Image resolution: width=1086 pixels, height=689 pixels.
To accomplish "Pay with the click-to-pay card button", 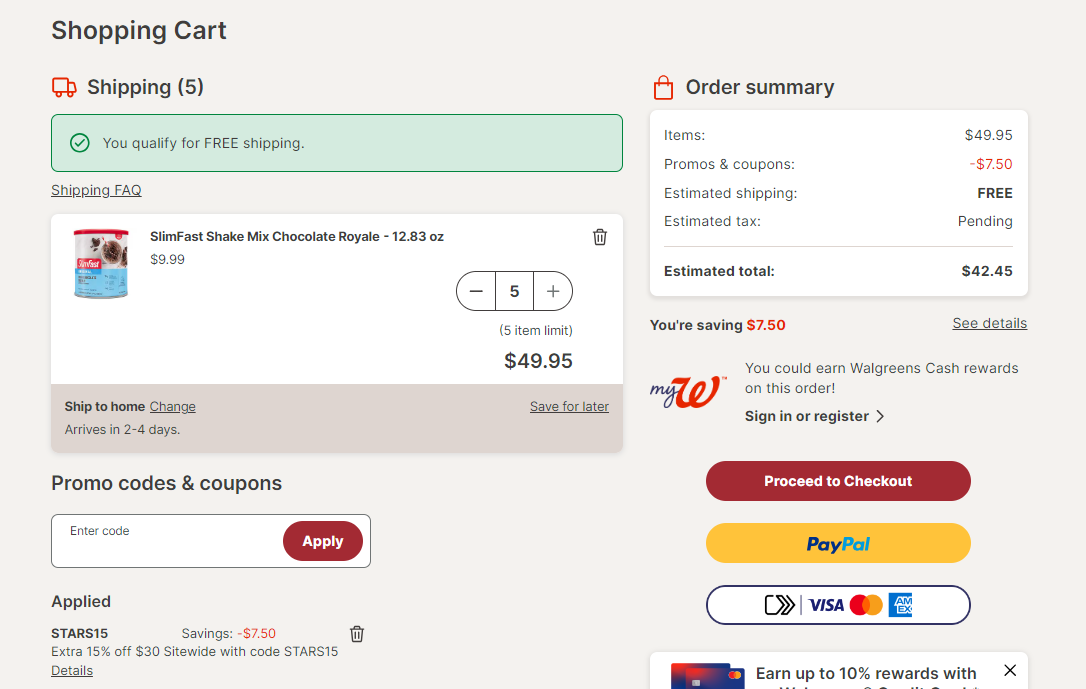I will point(838,605).
